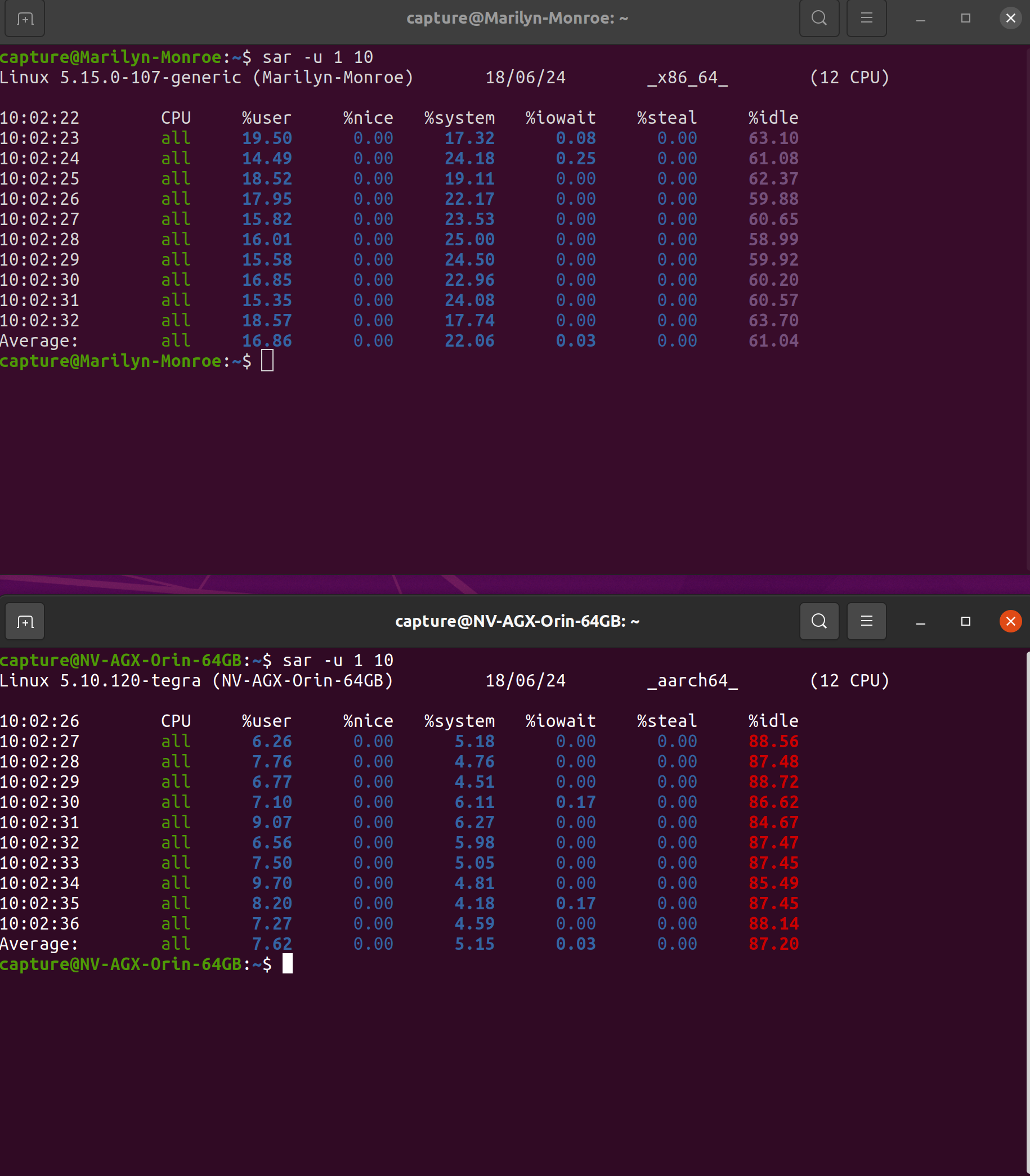Activate search in the Marilyn-Monroe terminal
Viewport: 1030px width, 1176px height.
click(818, 19)
